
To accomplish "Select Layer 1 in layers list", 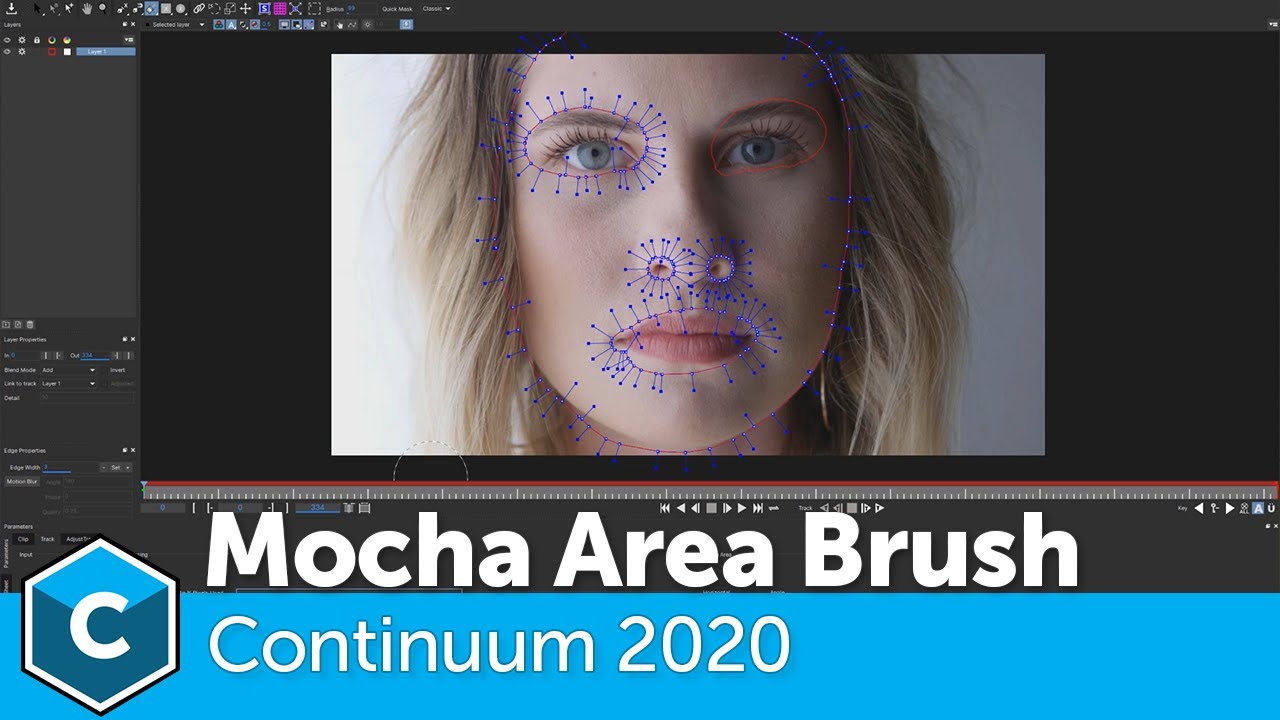I will (x=106, y=51).
